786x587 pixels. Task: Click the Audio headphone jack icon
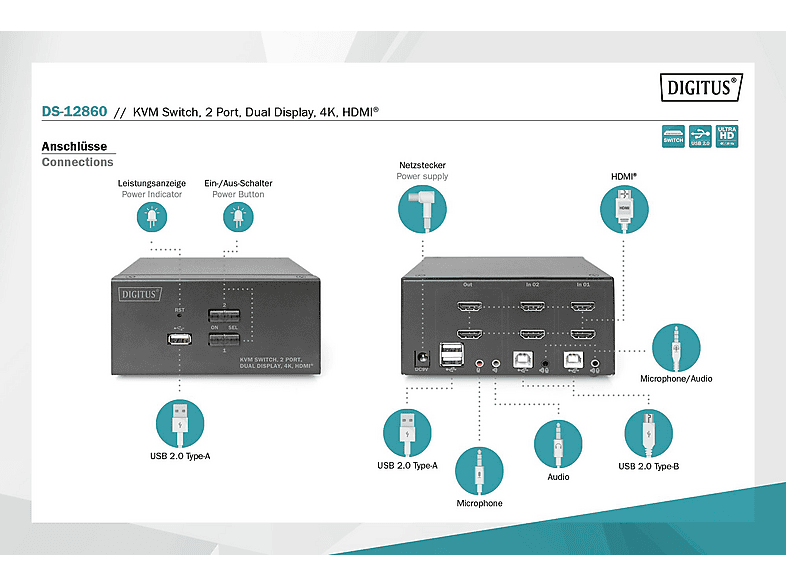[558, 444]
